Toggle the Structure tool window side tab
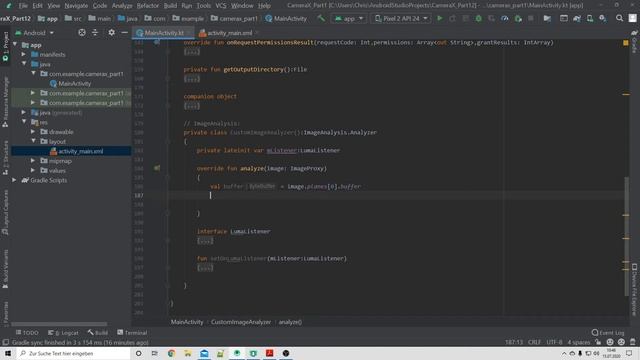This screenshot has height=360, width=640. pyautogui.click(x=5, y=158)
